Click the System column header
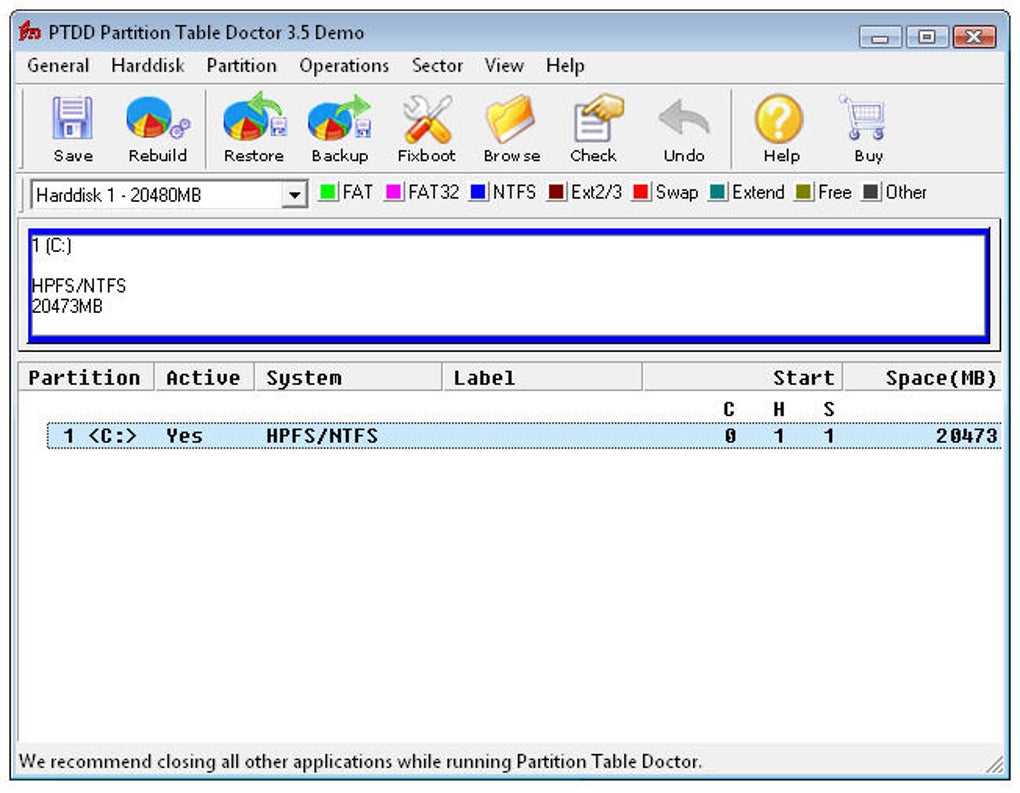This screenshot has height=793, width=1020. 348,378
